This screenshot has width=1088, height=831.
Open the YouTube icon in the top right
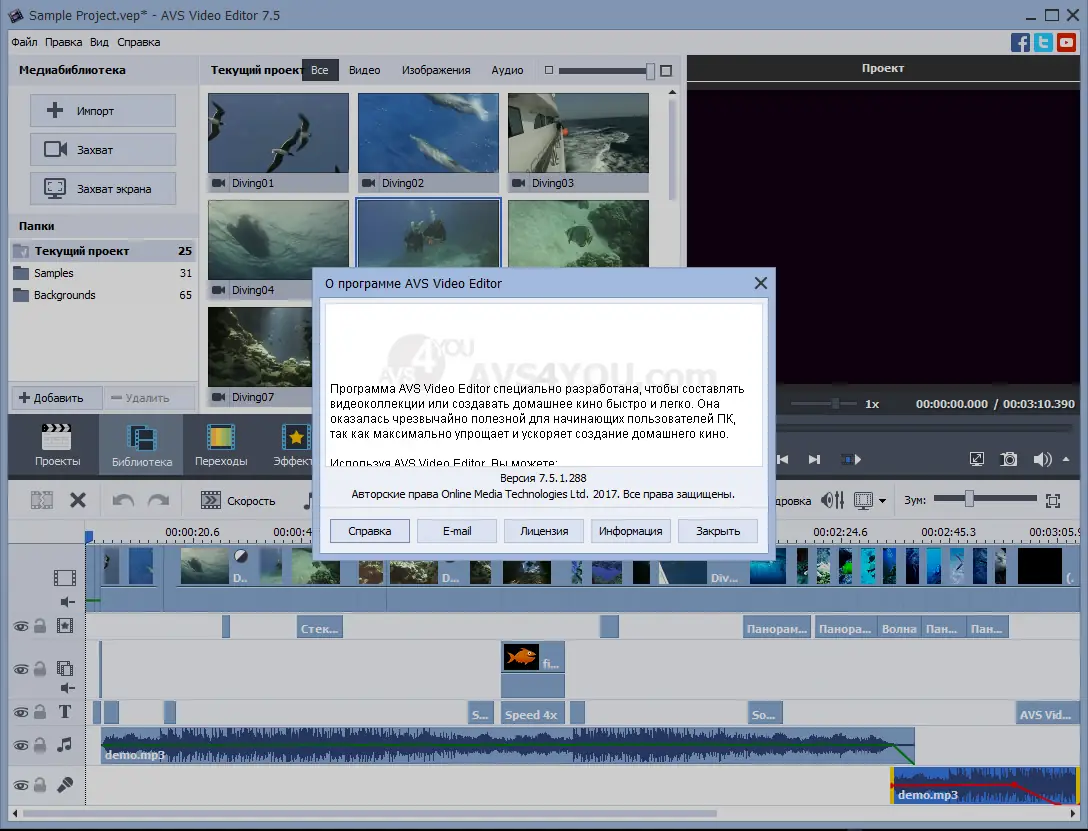[1066, 42]
